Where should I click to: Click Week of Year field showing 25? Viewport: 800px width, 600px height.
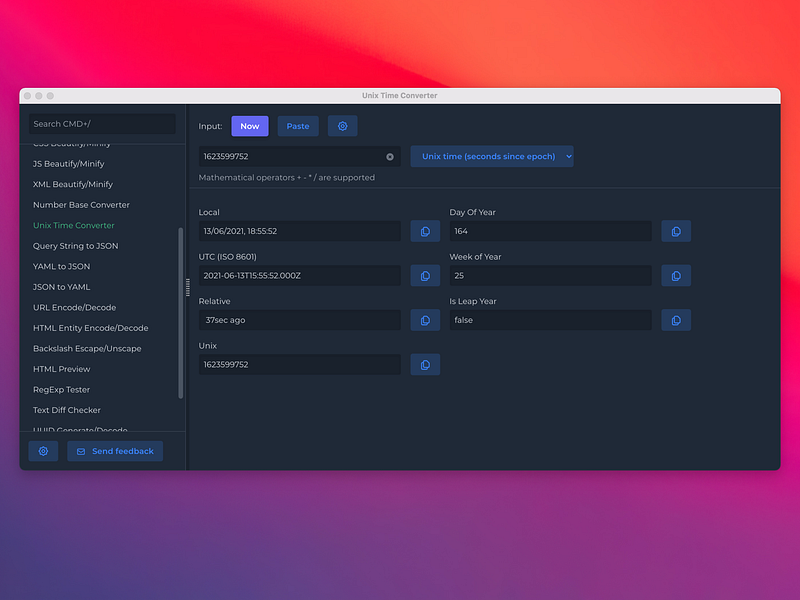pyautogui.click(x=551, y=276)
